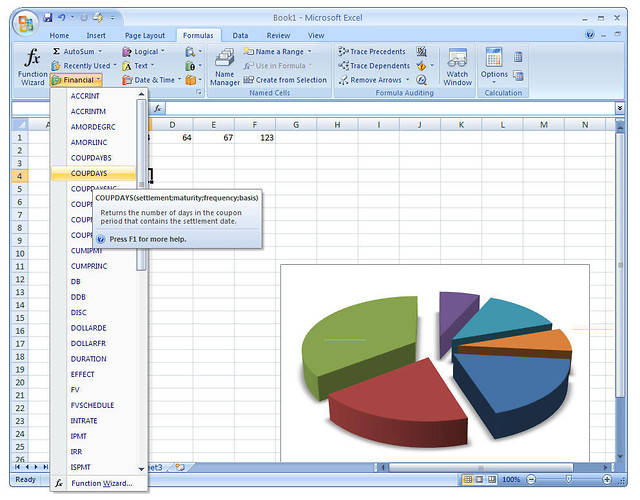Click Calculate Now icon
Viewport: 640px width, 500px height.
(x=518, y=57)
